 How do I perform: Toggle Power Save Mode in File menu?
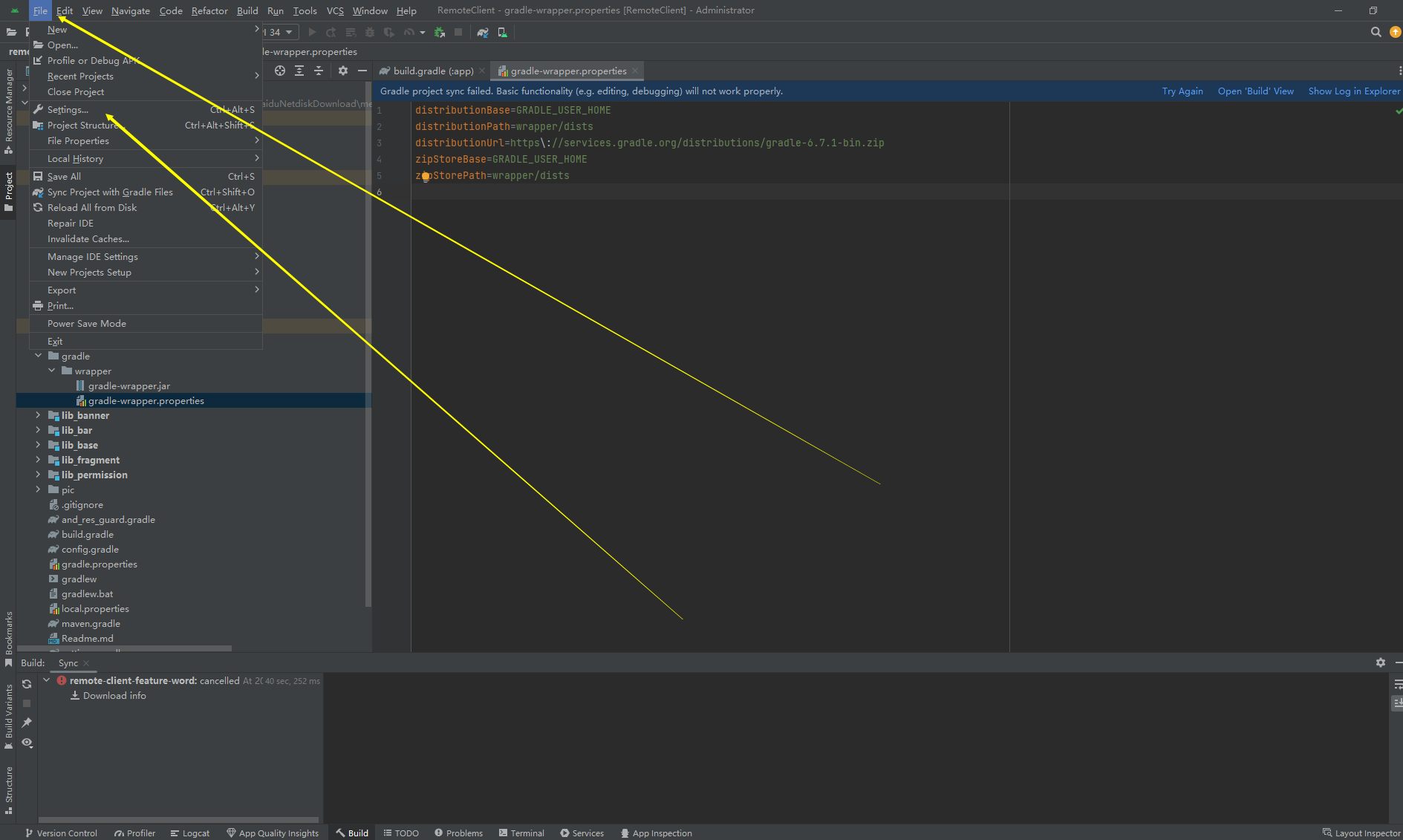pyautogui.click(x=146, y=323)
